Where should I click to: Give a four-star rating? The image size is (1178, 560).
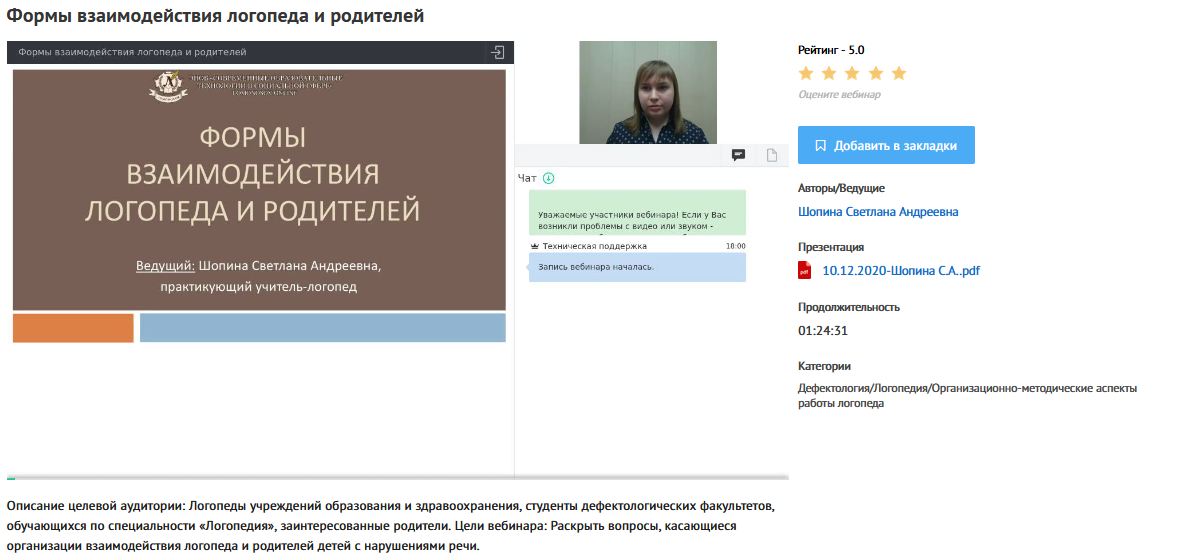pyautogui.click(x=875, y=73)
